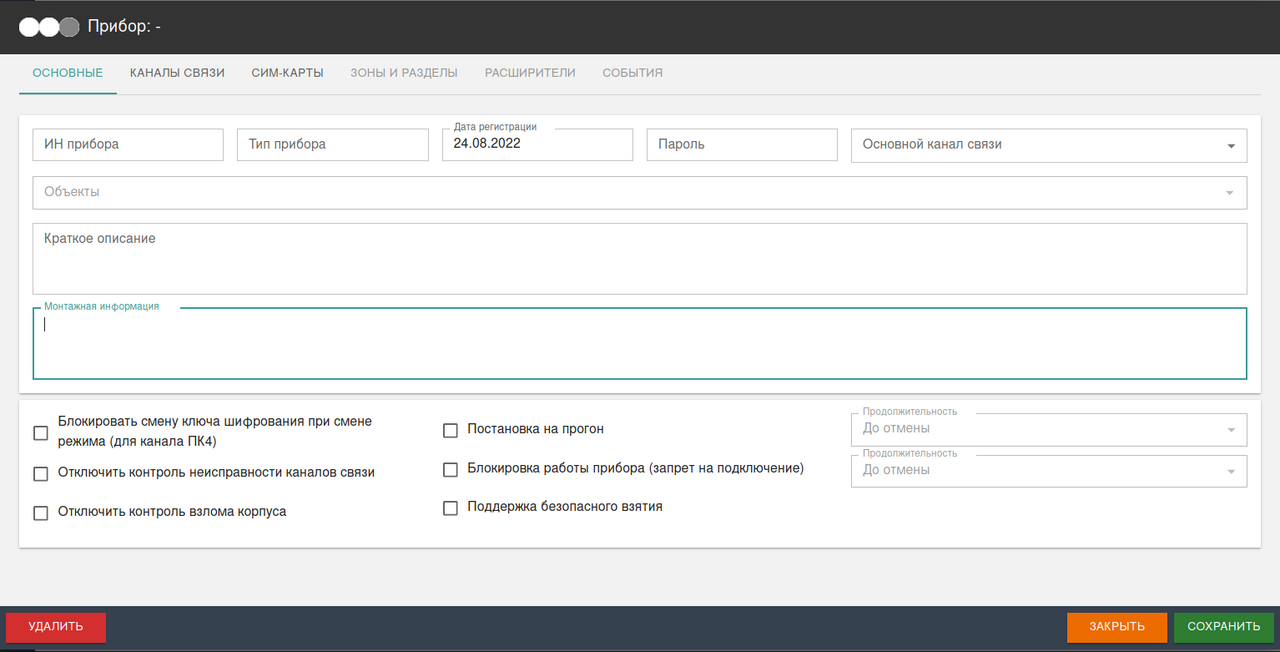
Task: Enable Постановка на прогон checkbox
Action: coord(450,431)
